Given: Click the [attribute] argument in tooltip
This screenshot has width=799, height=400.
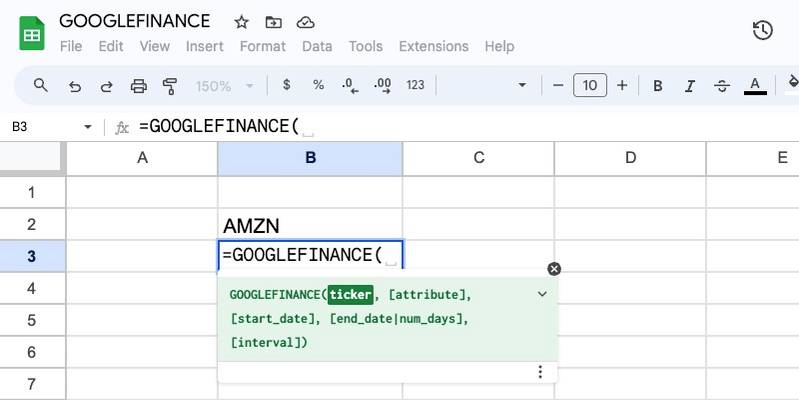Looking at the screenshot, I should (427, 295).
